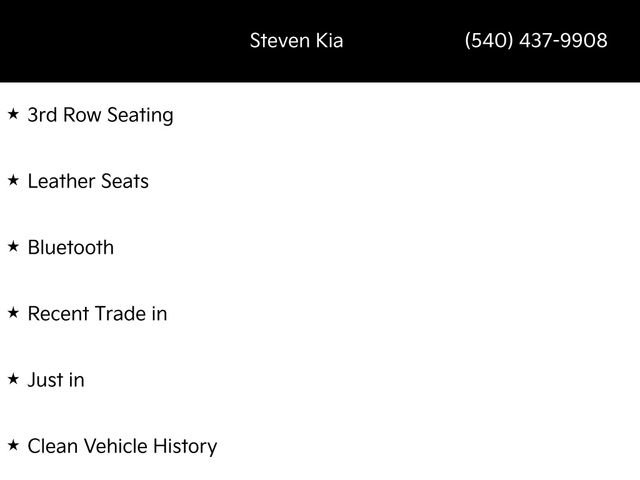Click the Clean Vehicle History text
The width and height of the screenshot is (640, 480).
122,446
